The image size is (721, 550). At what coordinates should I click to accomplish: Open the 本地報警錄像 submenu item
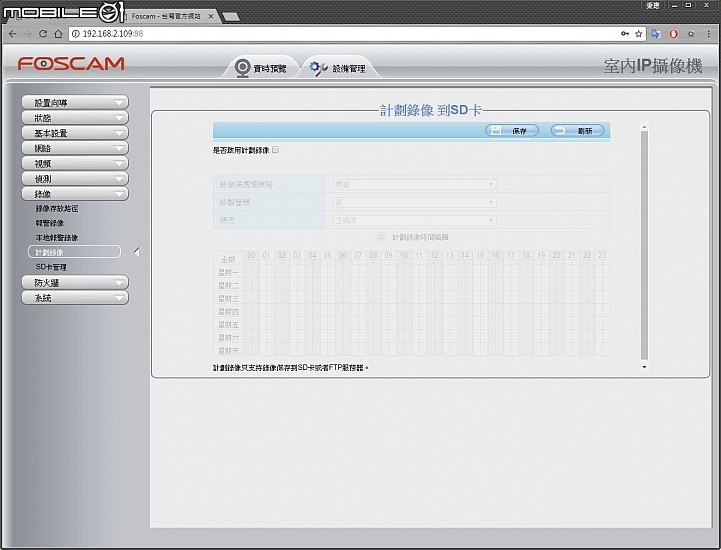[57, 237]
